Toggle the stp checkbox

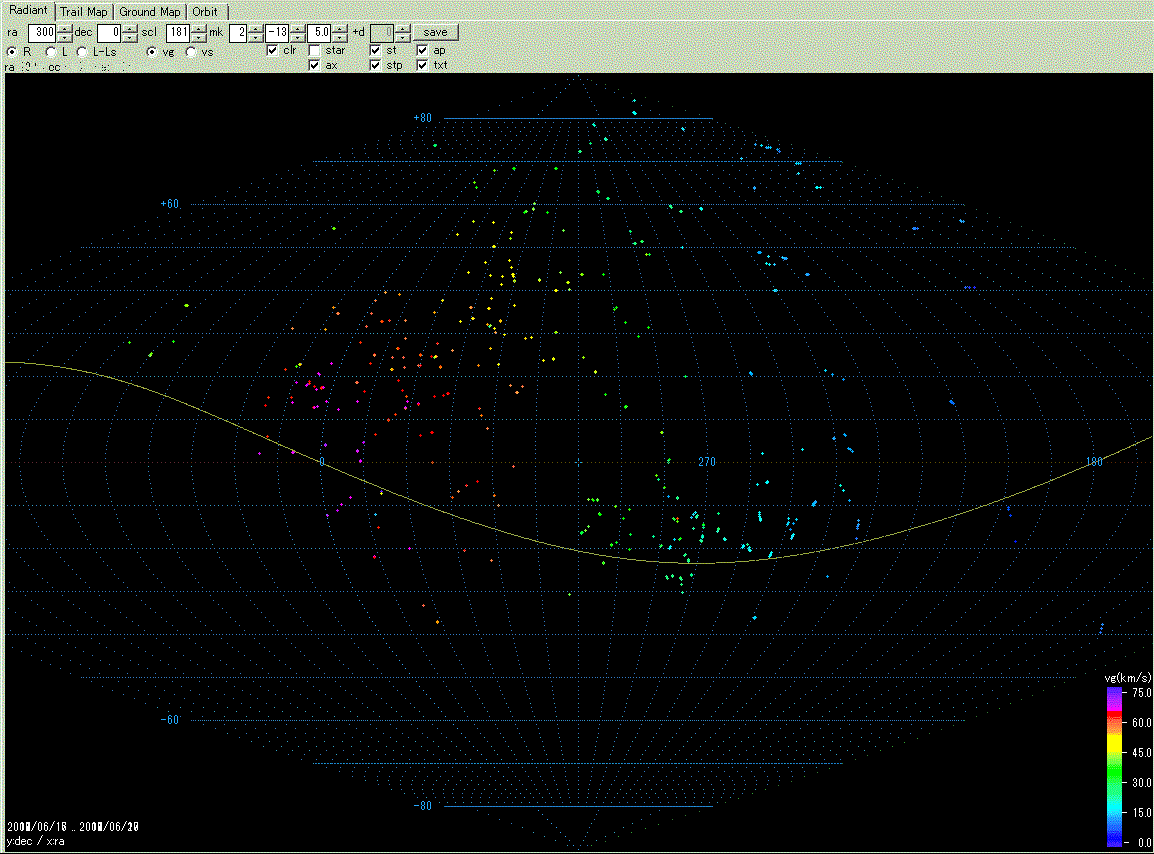tap(375, 65)
